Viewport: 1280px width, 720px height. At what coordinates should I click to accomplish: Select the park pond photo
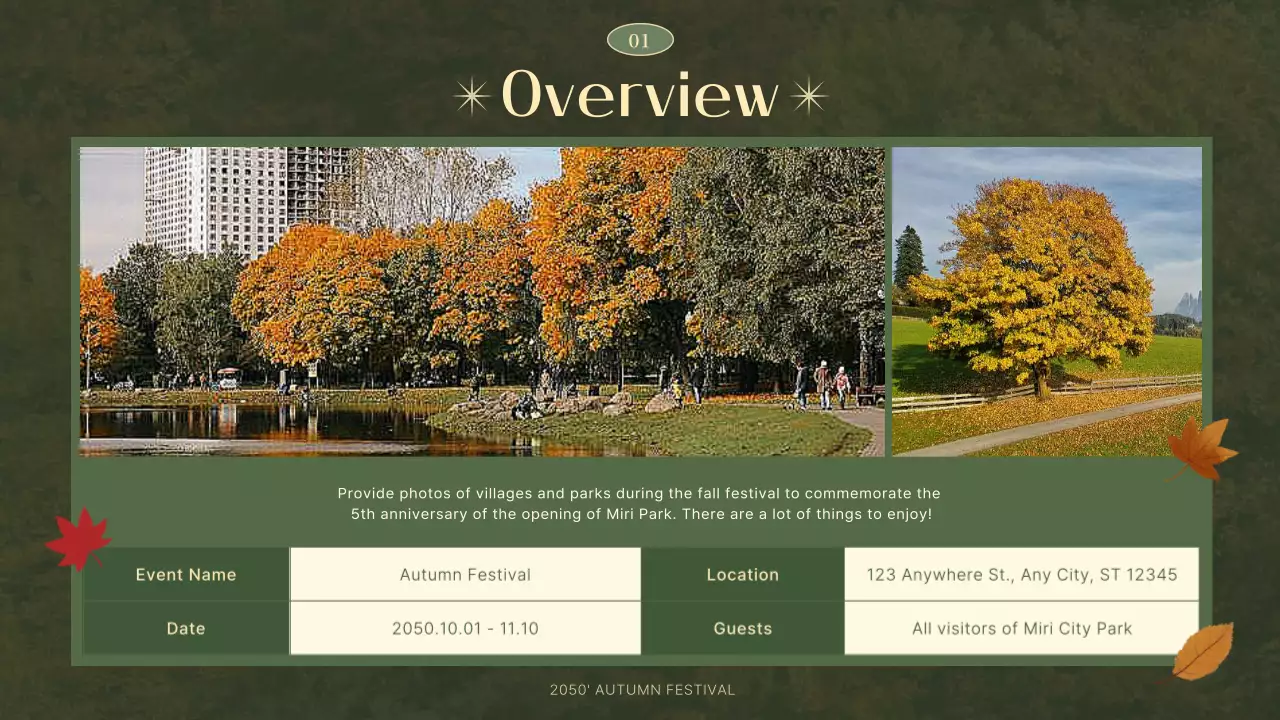482,301
